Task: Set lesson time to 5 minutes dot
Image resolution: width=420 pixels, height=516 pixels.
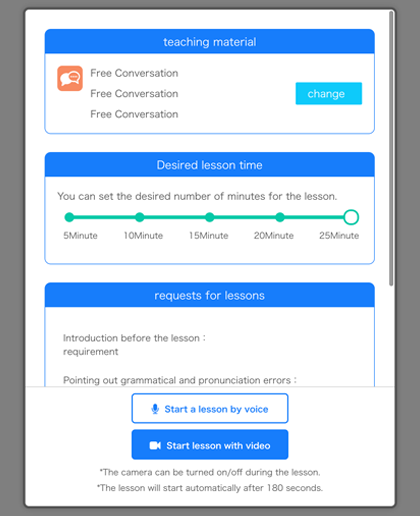Action: pos(69,217)
